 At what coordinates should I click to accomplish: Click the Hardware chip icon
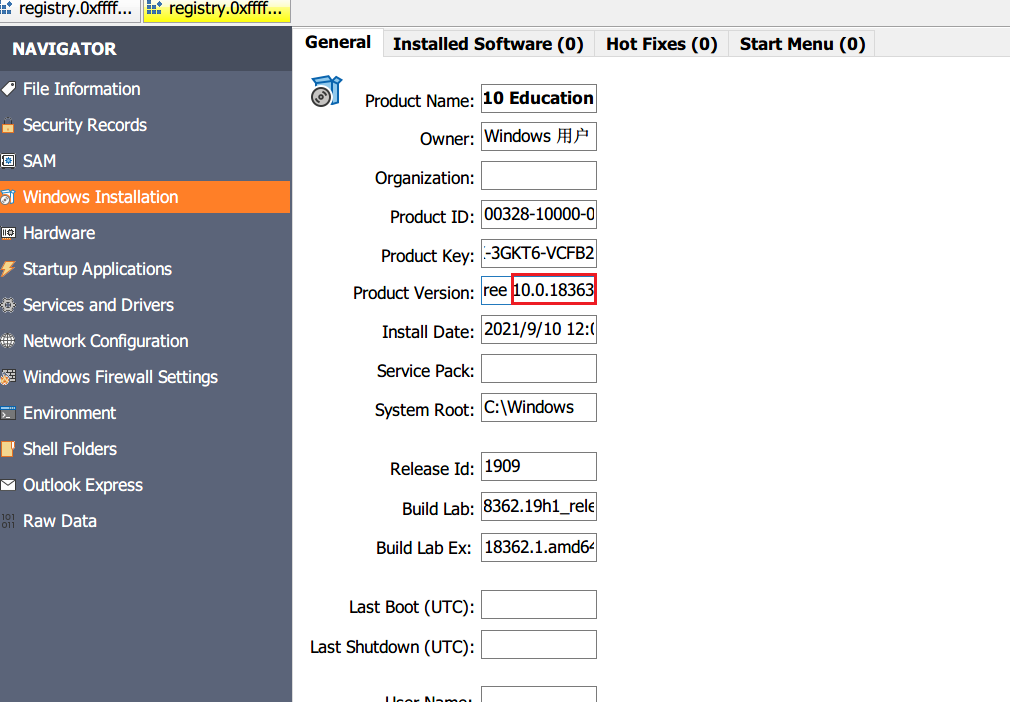8,233
